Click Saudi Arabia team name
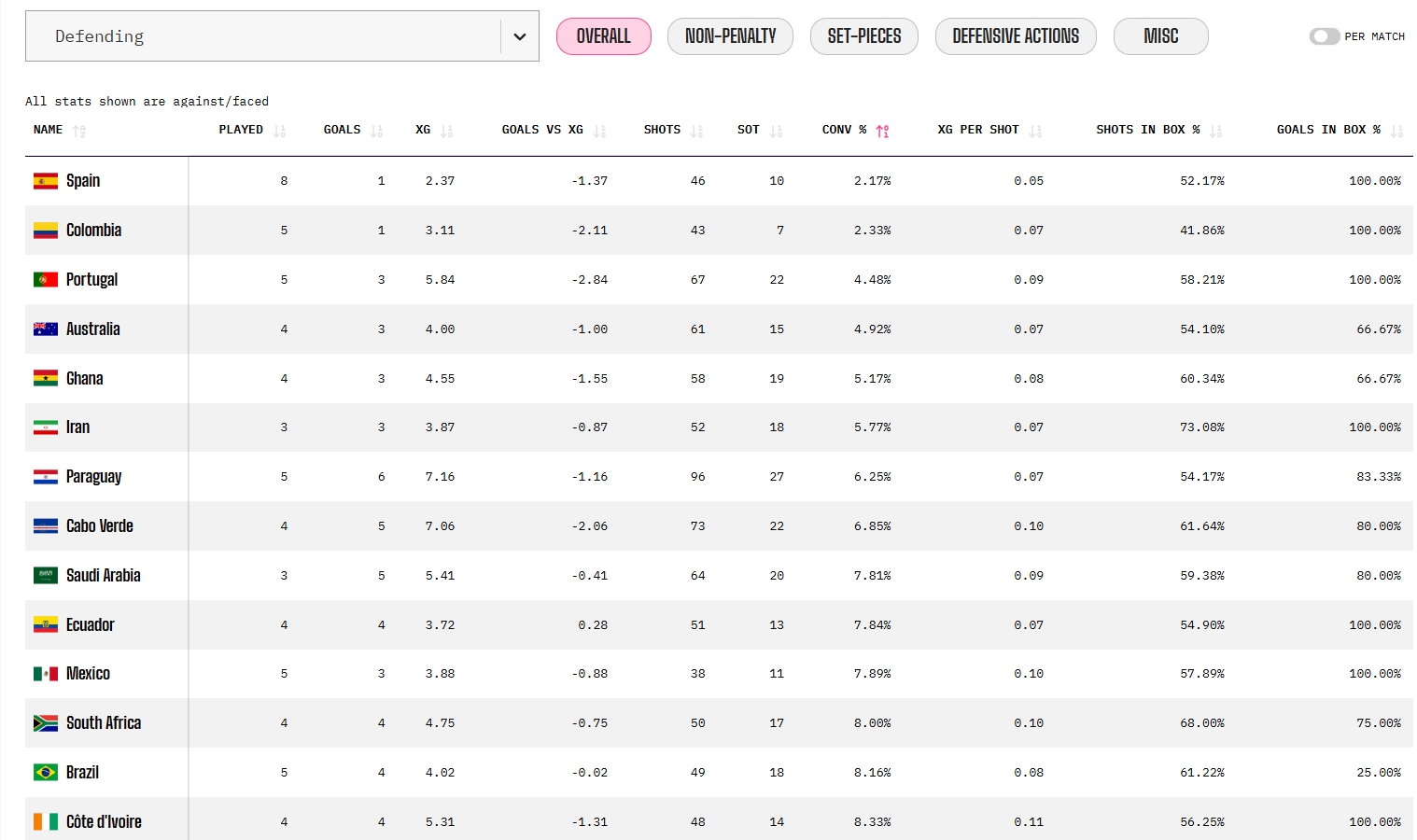Screen dimensions: 1417x840 click(104, 576)
